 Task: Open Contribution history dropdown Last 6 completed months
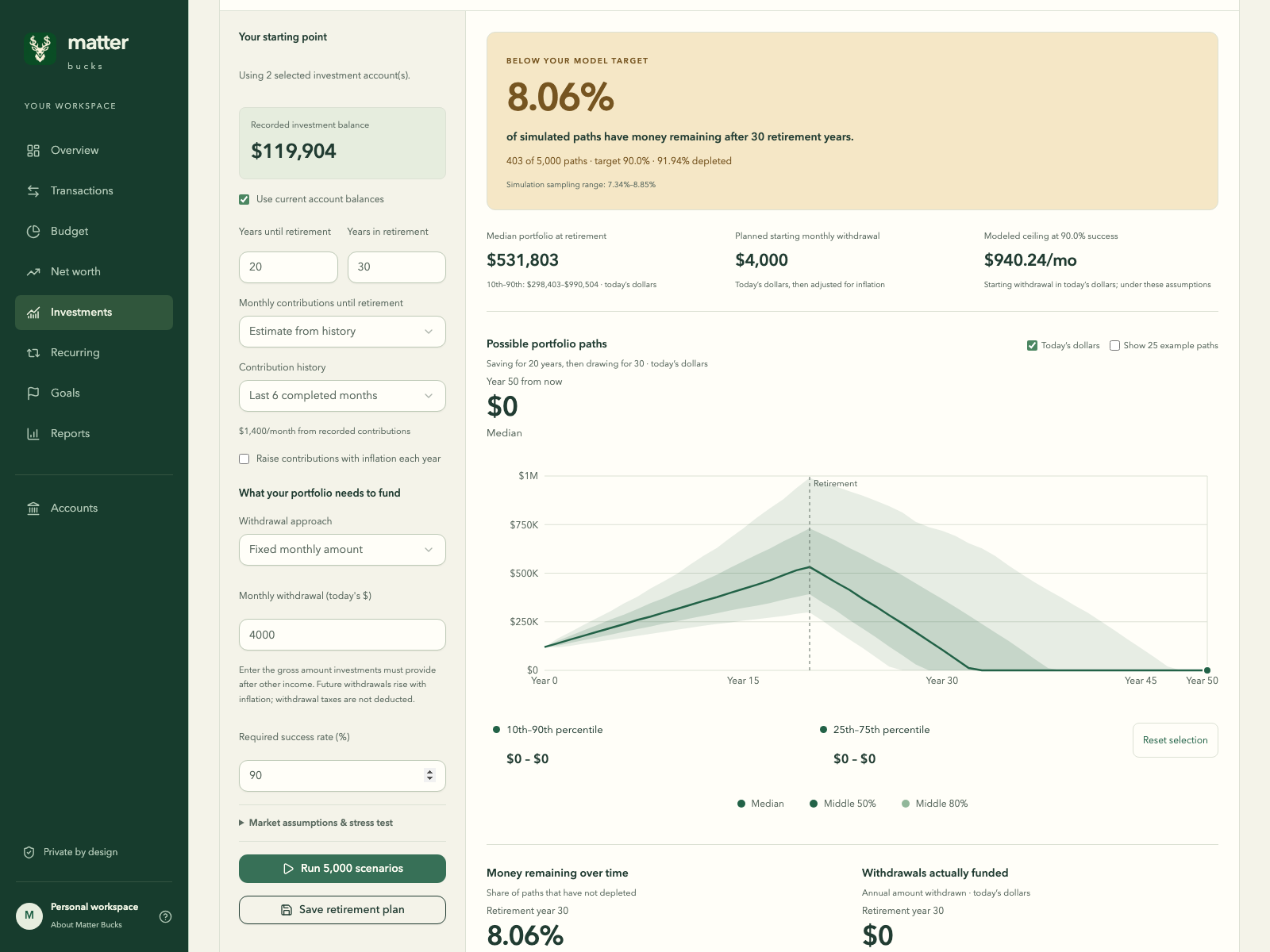(342, 396)
